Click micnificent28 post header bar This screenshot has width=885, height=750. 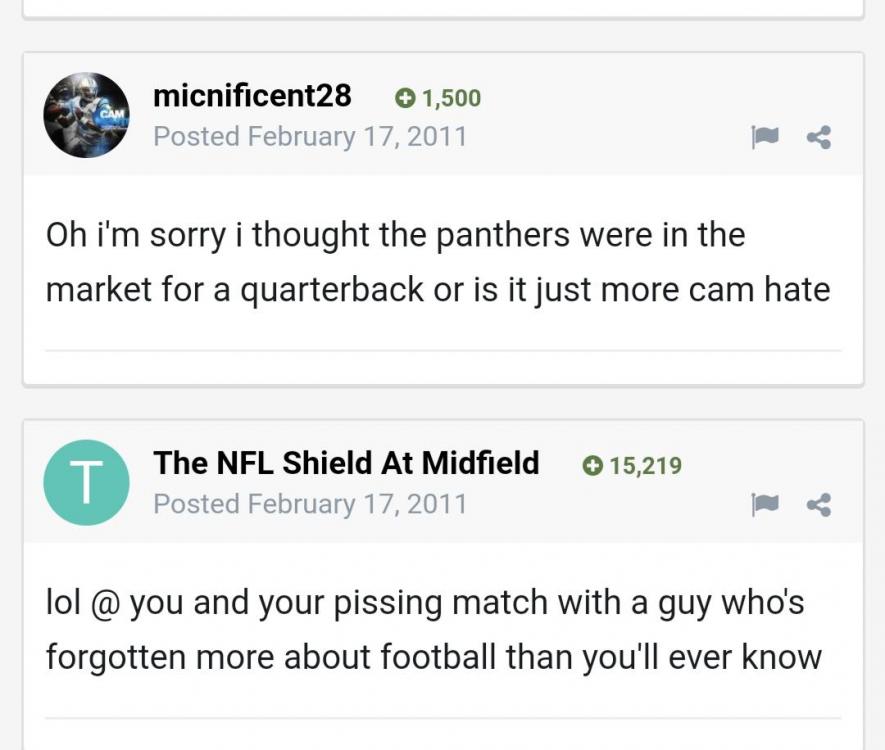coord(443,115)
